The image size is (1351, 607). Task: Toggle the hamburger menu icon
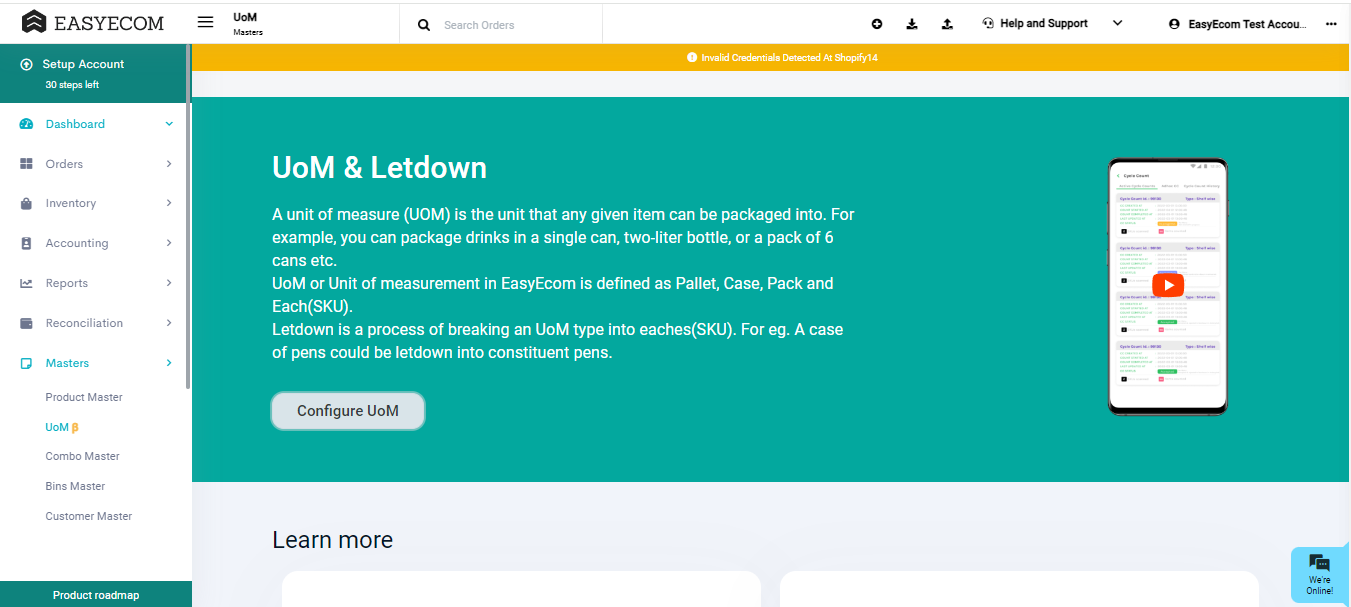206,22
